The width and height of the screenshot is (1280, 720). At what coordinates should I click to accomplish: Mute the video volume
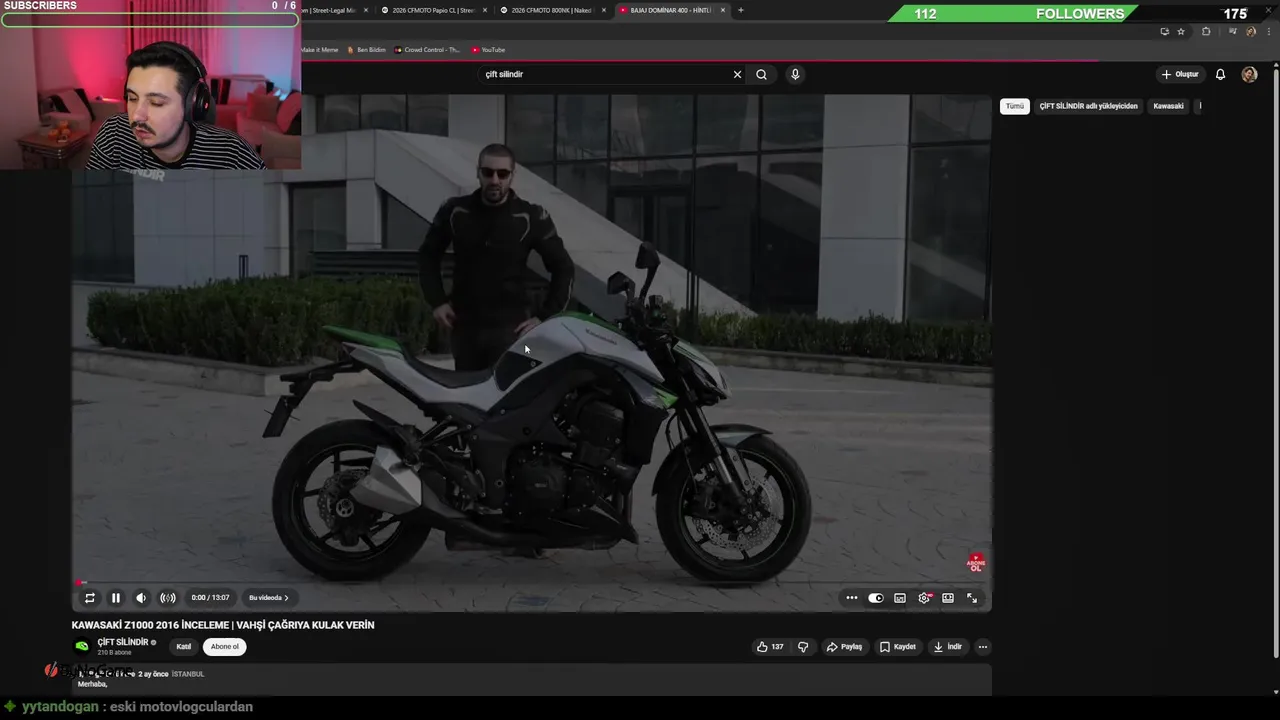pos(141,598)
